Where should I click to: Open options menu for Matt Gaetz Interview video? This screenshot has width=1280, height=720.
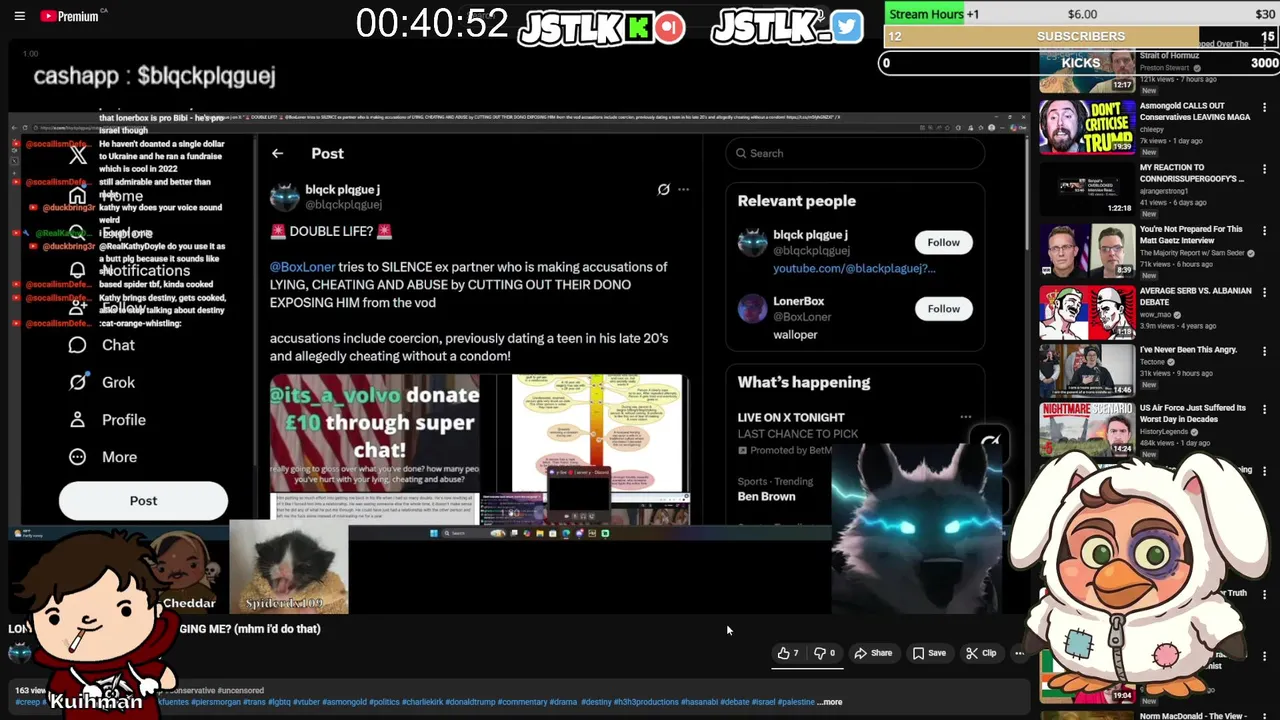1265,231
